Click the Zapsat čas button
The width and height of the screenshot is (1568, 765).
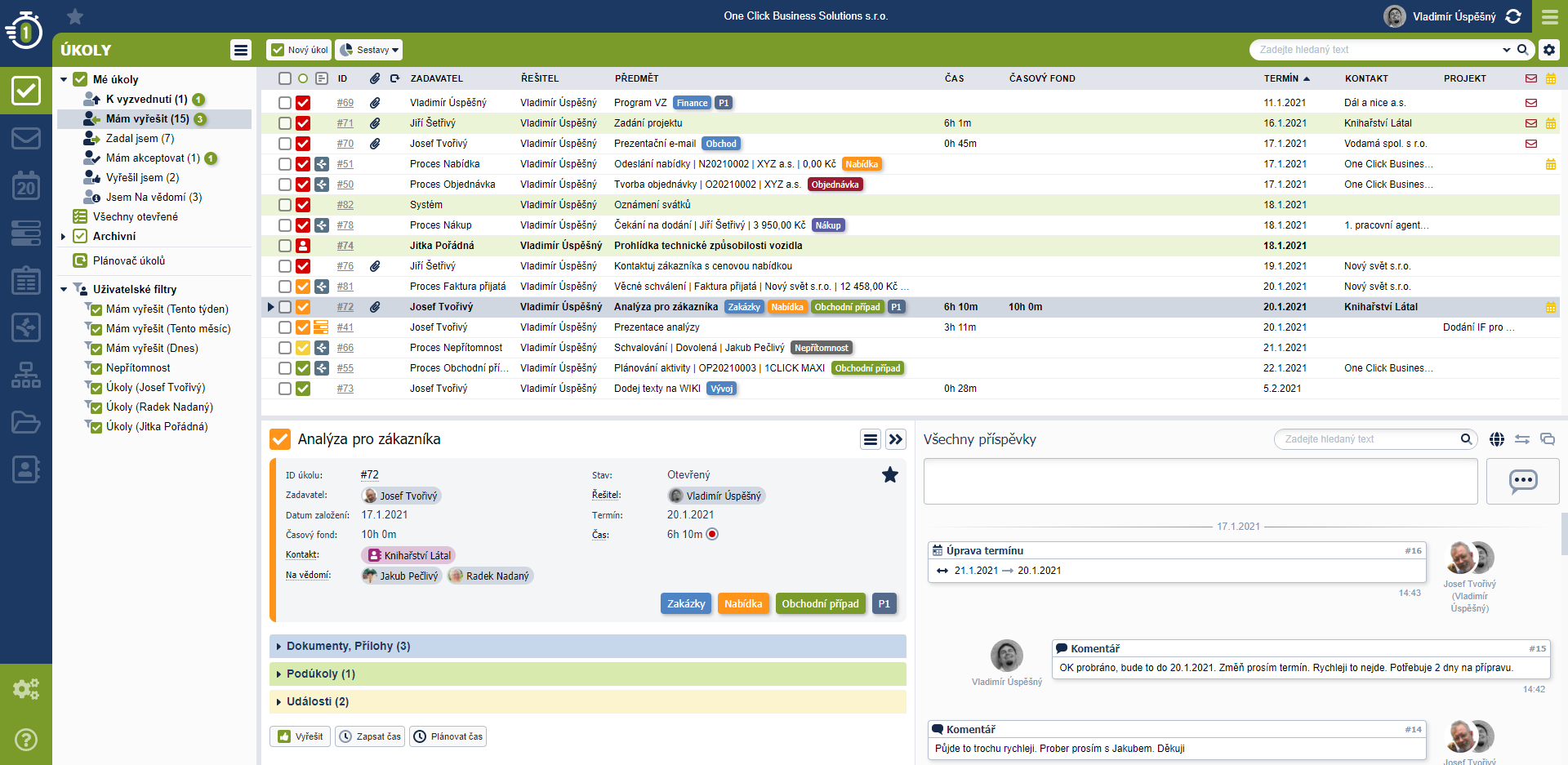[370, 736]
